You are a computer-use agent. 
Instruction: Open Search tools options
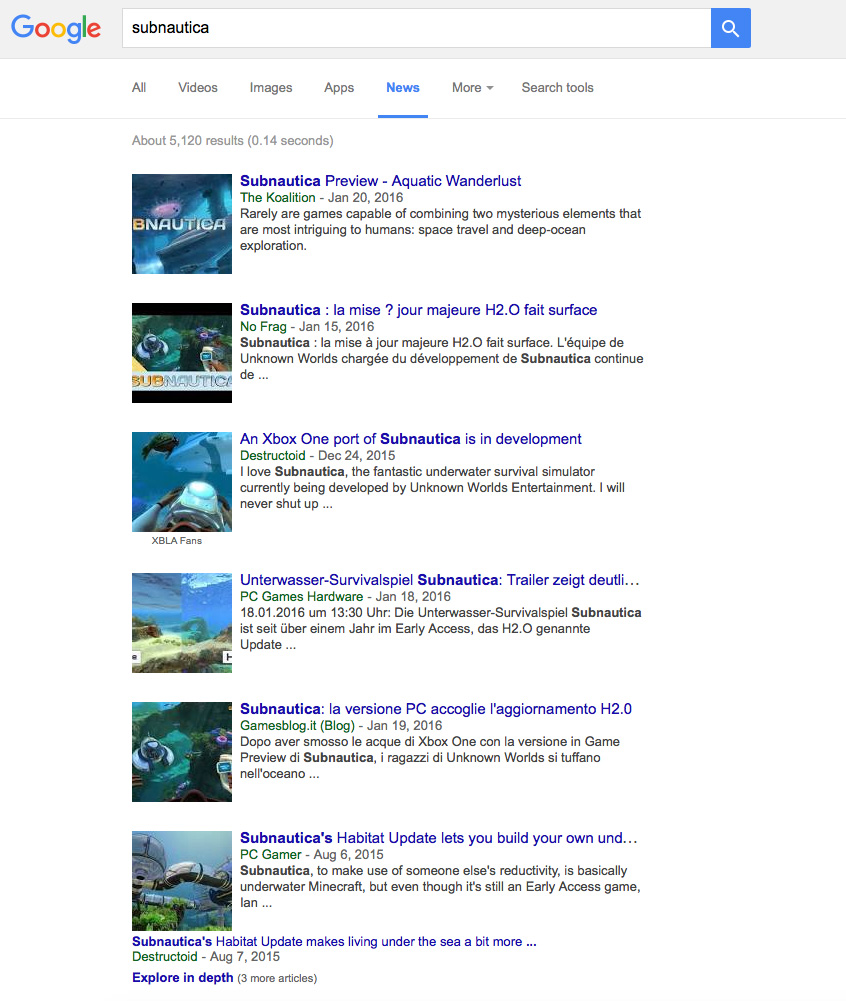(x=557, y=87)
